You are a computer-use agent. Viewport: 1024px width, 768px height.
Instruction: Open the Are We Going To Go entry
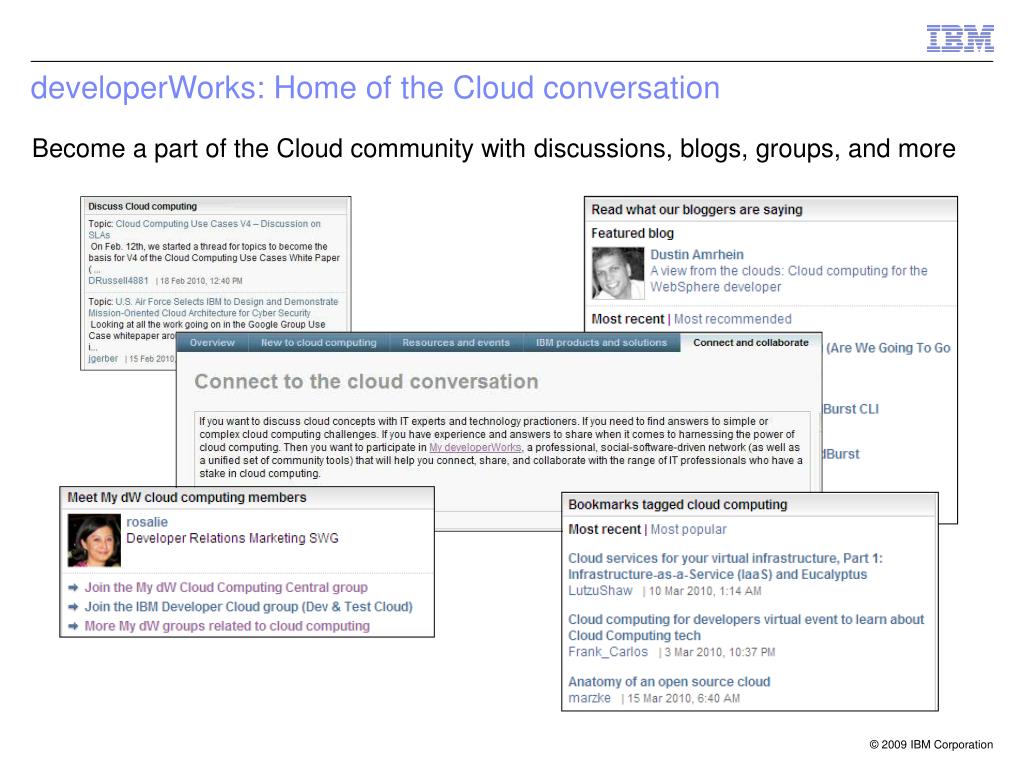[x=888, y=348]
